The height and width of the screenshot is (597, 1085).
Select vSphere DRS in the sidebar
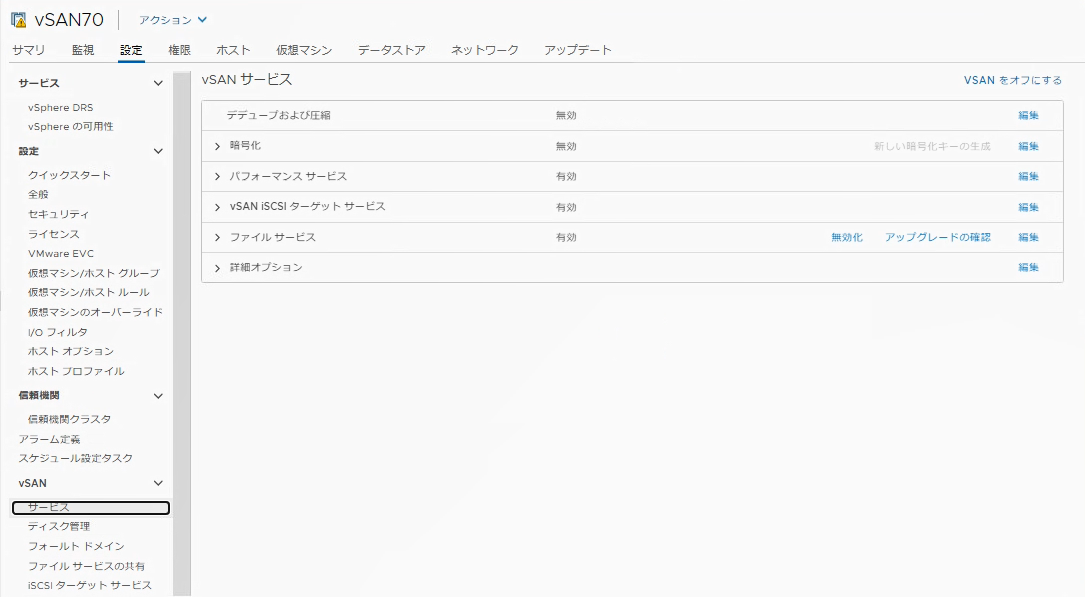[x=60, y=107]
